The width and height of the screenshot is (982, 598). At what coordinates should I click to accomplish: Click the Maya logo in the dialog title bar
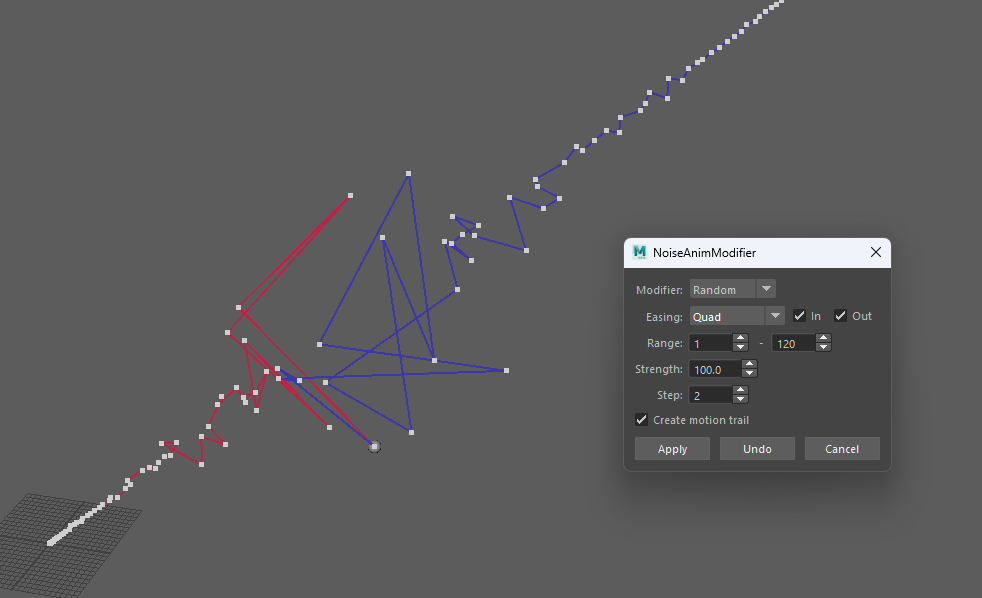coord(640,252)
